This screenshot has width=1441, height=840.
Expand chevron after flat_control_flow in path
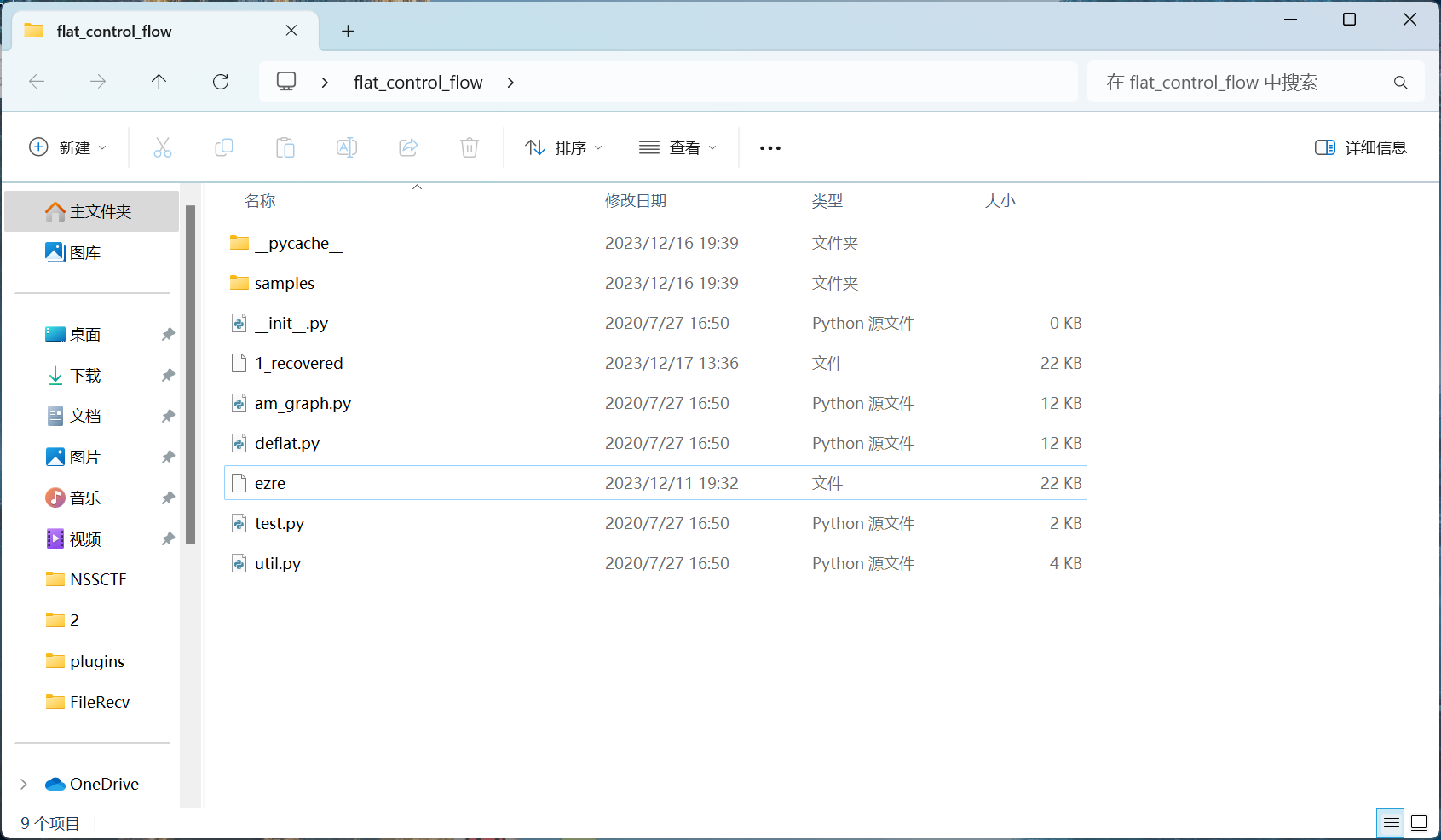pyautogui.click(x=510, y=83)
